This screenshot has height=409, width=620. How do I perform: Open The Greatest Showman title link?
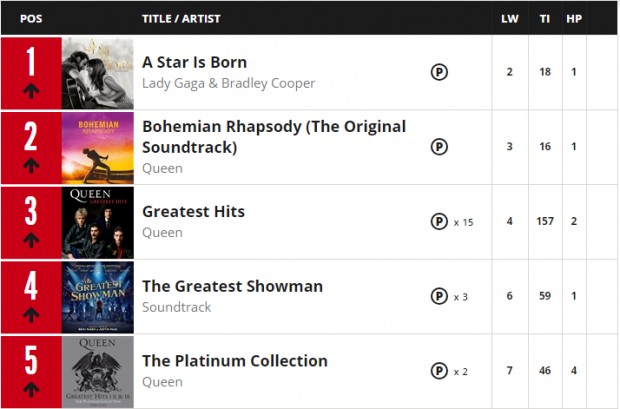click(232, 286)
